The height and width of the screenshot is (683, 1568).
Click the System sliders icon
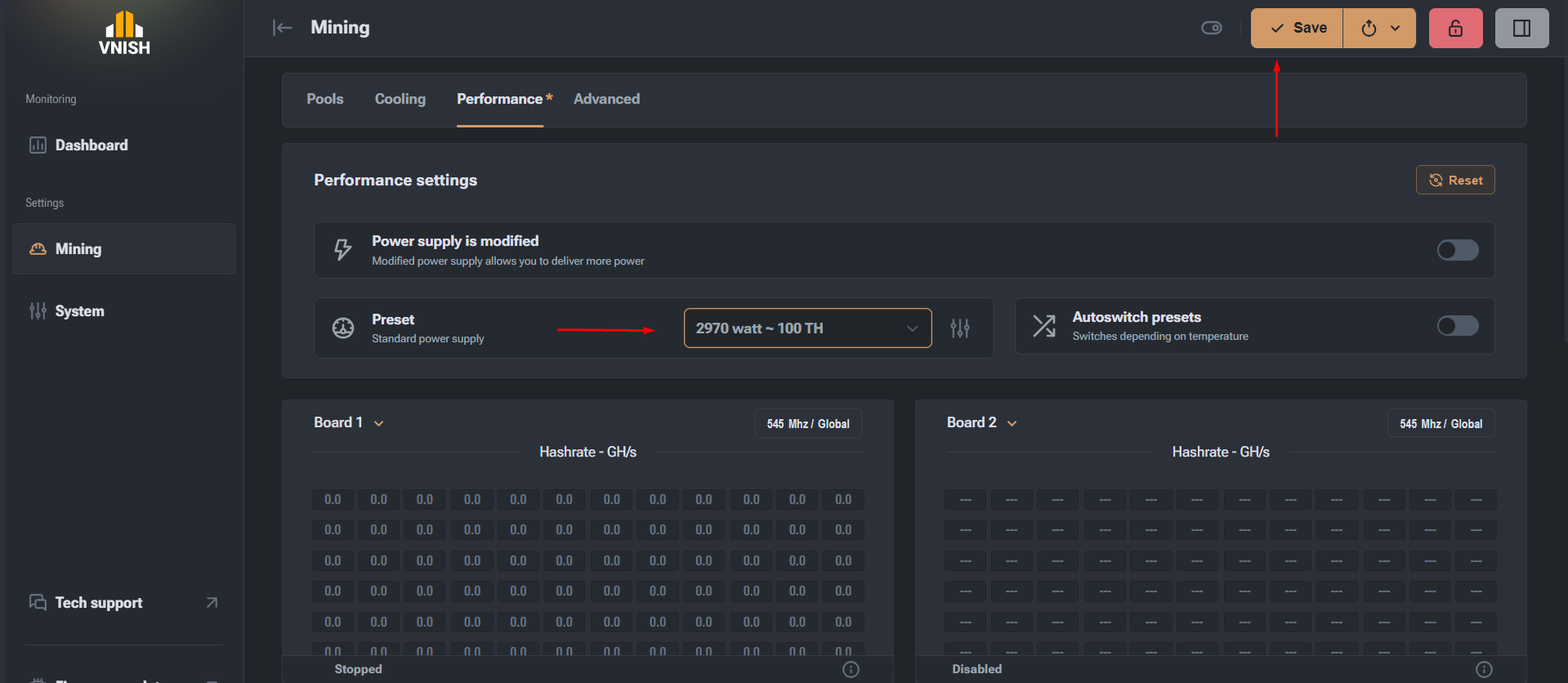(x=38, y=311)
